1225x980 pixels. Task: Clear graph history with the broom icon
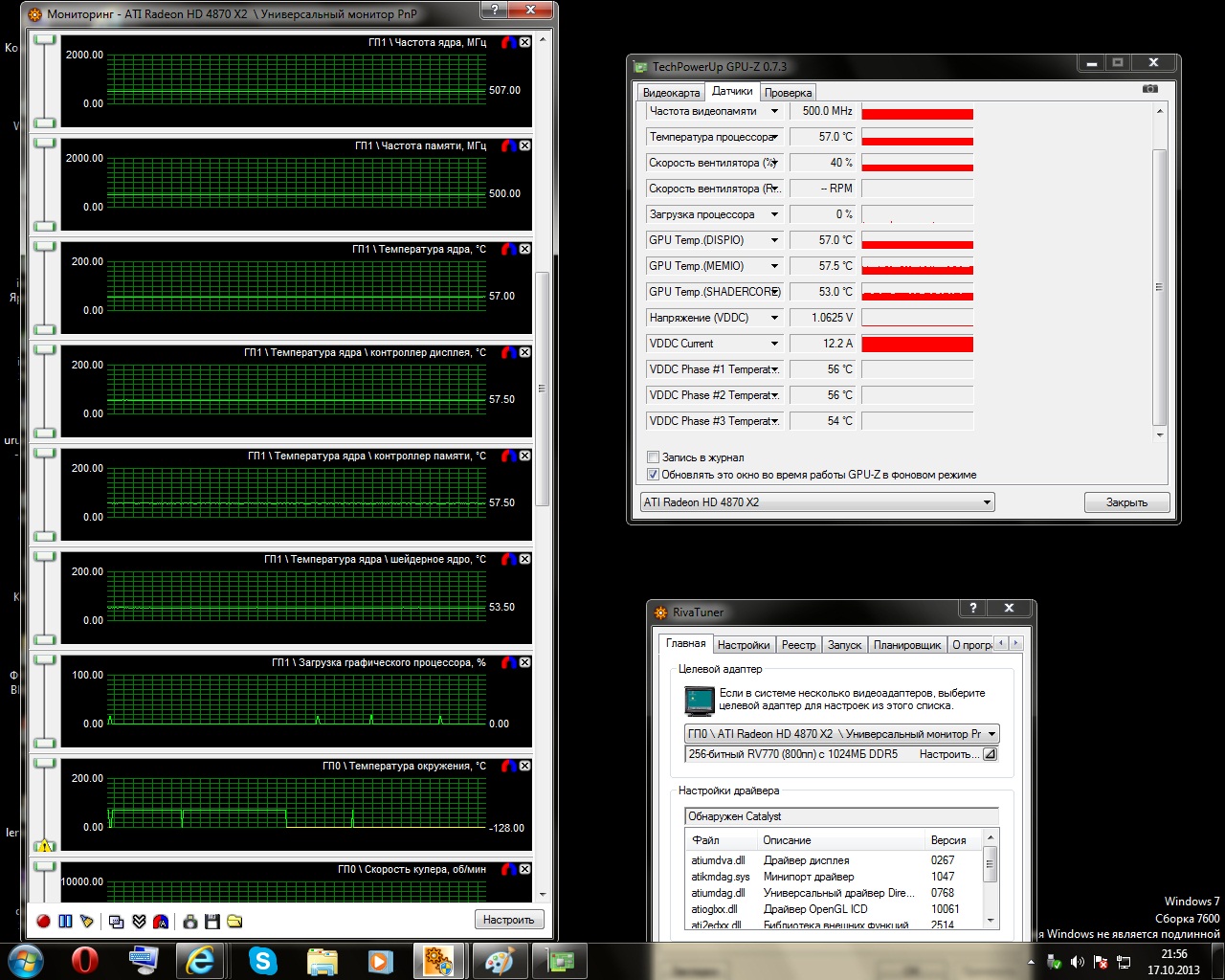87,921
